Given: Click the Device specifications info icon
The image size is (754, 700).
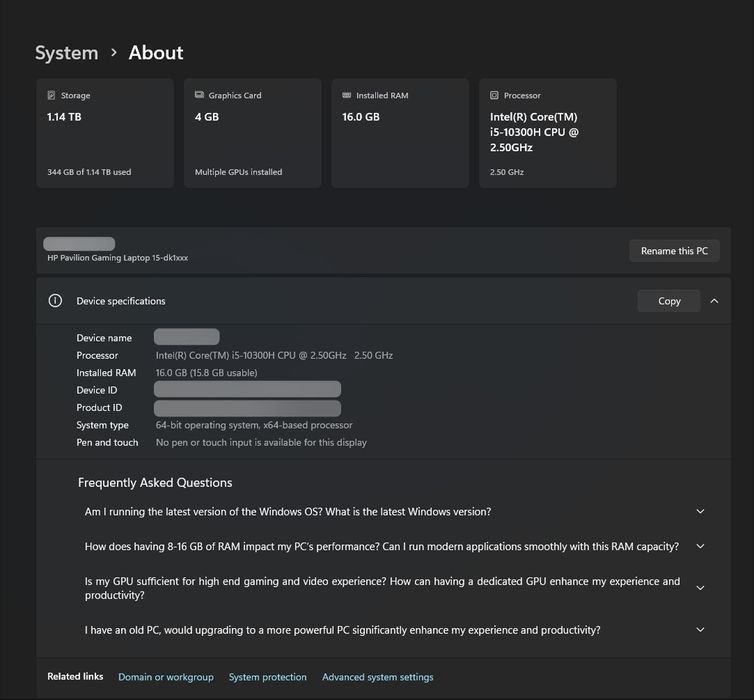Looking at the screenshot, I should point(56,301).
